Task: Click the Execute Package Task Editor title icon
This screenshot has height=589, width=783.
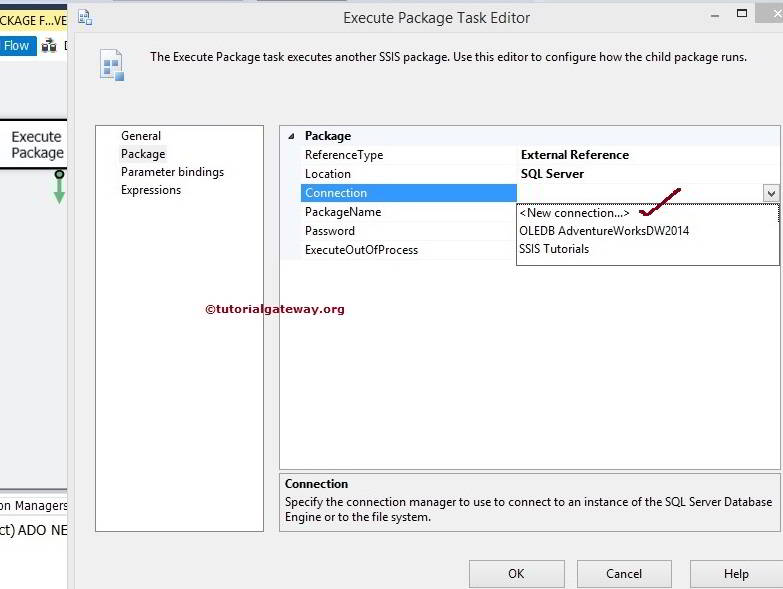Action: pos(85,18)
